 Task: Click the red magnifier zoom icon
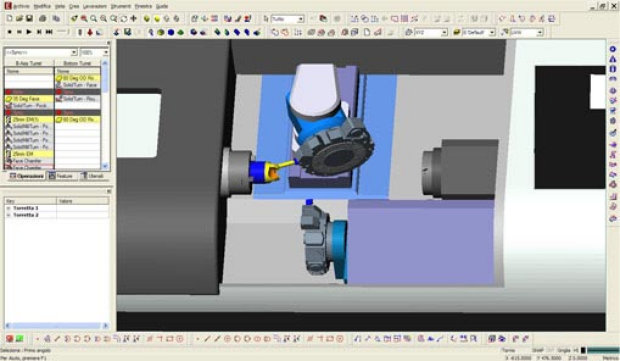(84, 19)
